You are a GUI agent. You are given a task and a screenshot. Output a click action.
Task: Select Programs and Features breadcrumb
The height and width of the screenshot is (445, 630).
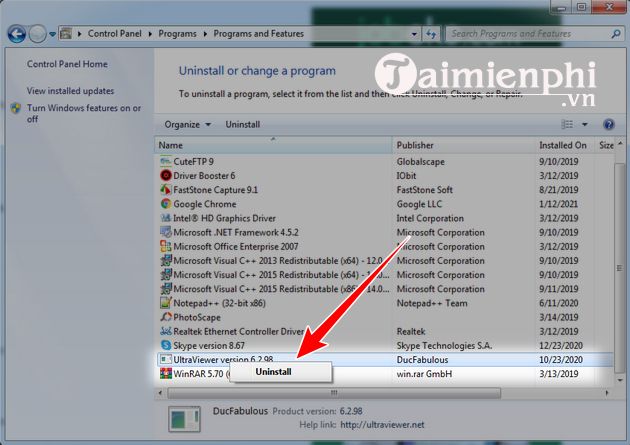(258, 34)
